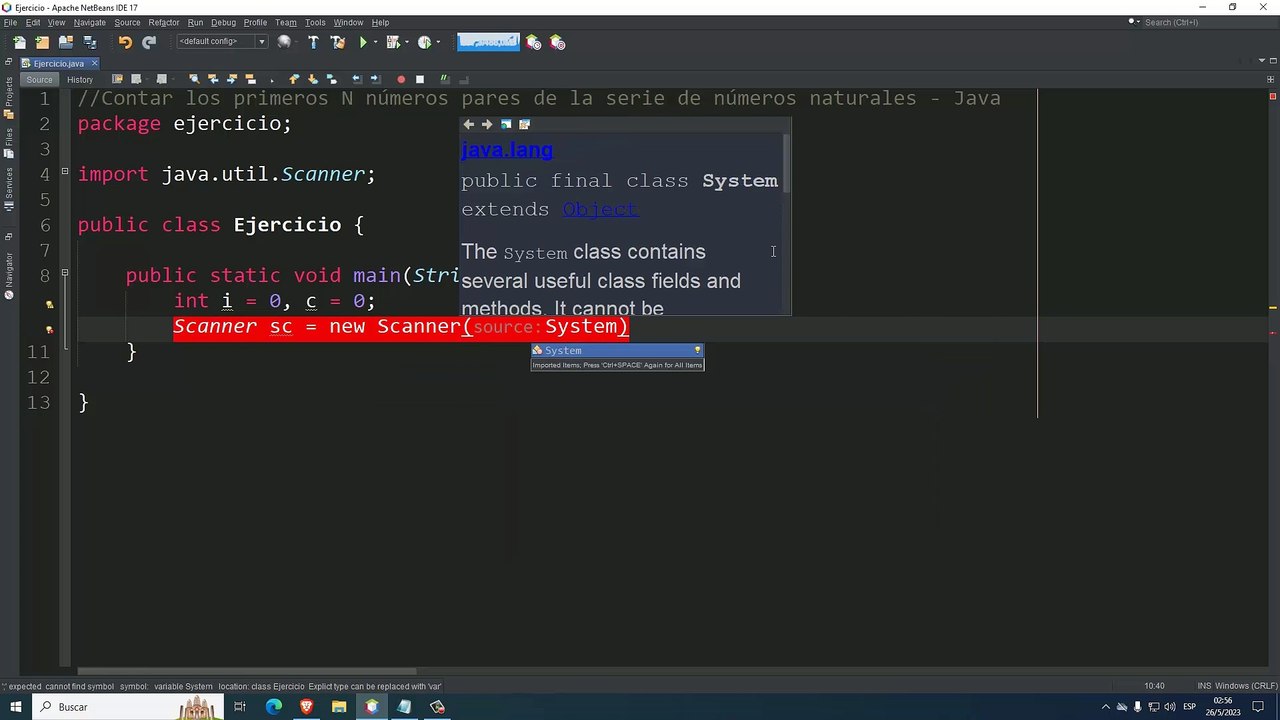
Task: Click the Redo toolbar arrow
Action: (x=149, y=42)
